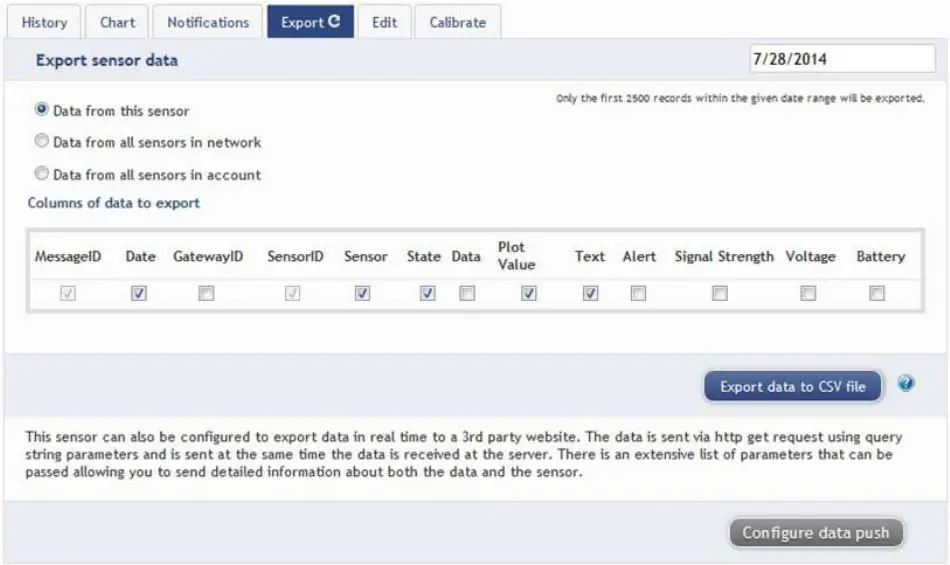Uncheck the Text column checkbox
Image resolution: width=950 pixels, height=565 pixels.
[590, 294]
